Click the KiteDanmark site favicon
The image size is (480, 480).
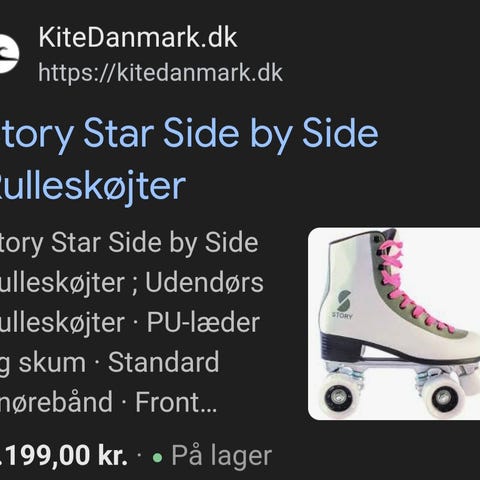[9, 54]
